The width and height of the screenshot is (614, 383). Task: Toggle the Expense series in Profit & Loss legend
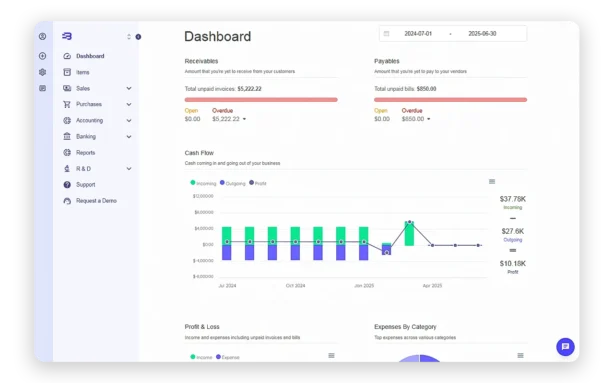click(x=228, y=357)
